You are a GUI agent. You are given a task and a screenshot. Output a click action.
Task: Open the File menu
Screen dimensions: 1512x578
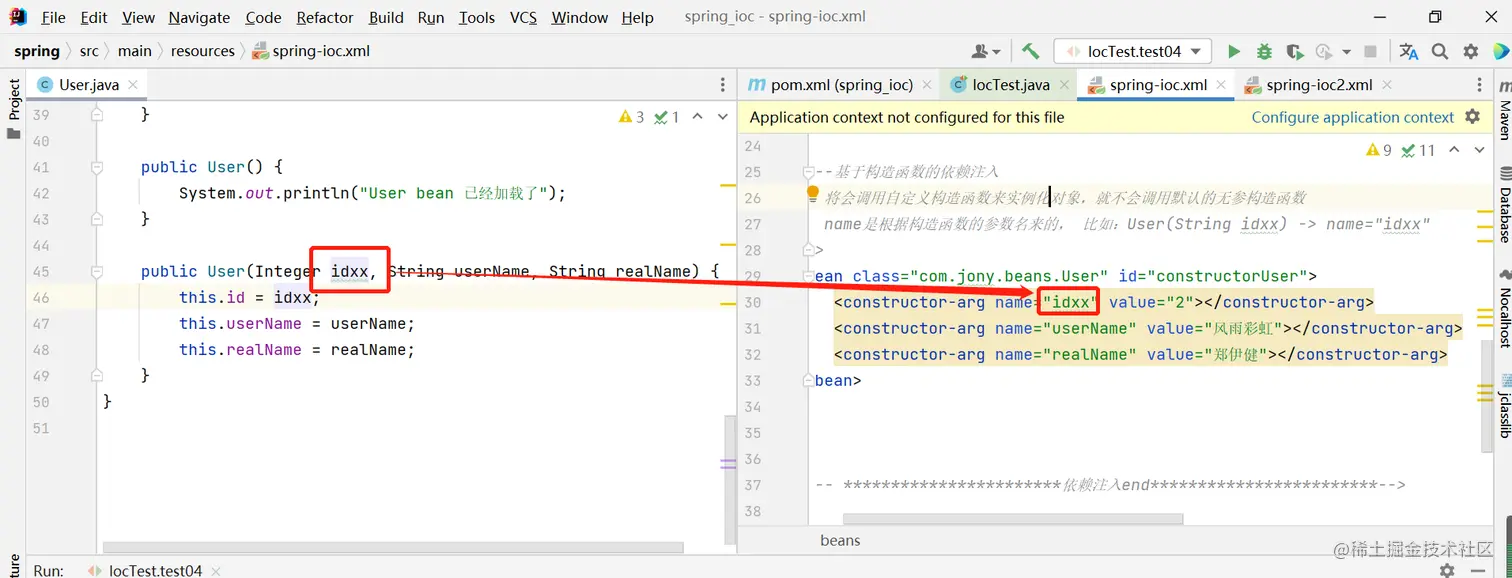point(53,17)
